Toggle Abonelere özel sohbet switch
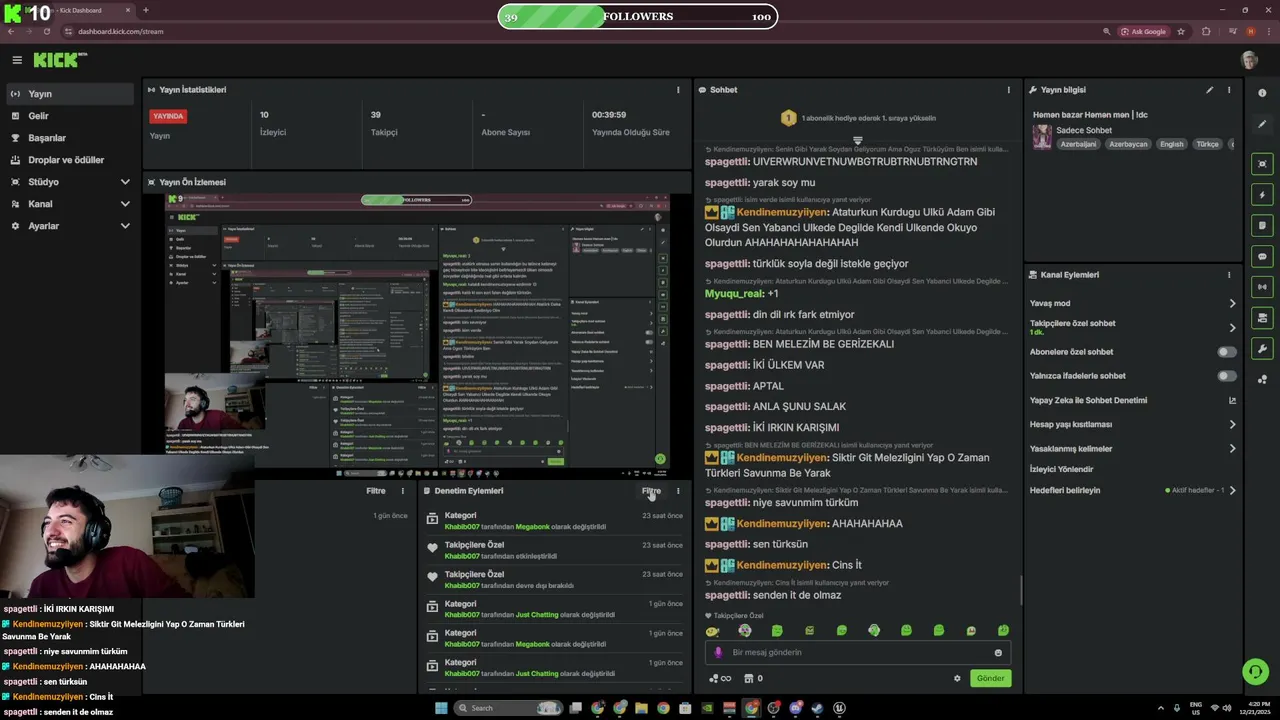1280x720 pixels. tap(1226, 352)
